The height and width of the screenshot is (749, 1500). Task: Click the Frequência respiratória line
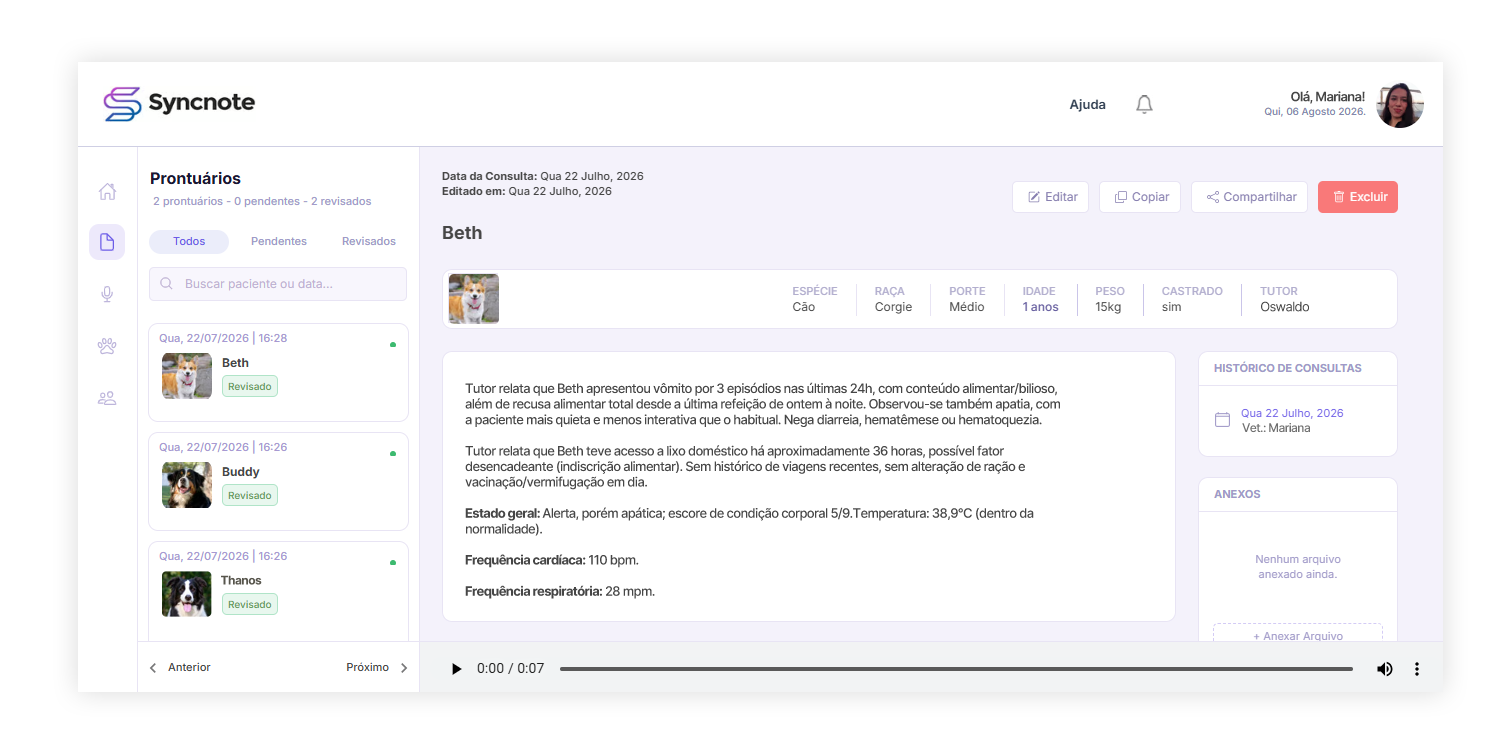point(560,591)
